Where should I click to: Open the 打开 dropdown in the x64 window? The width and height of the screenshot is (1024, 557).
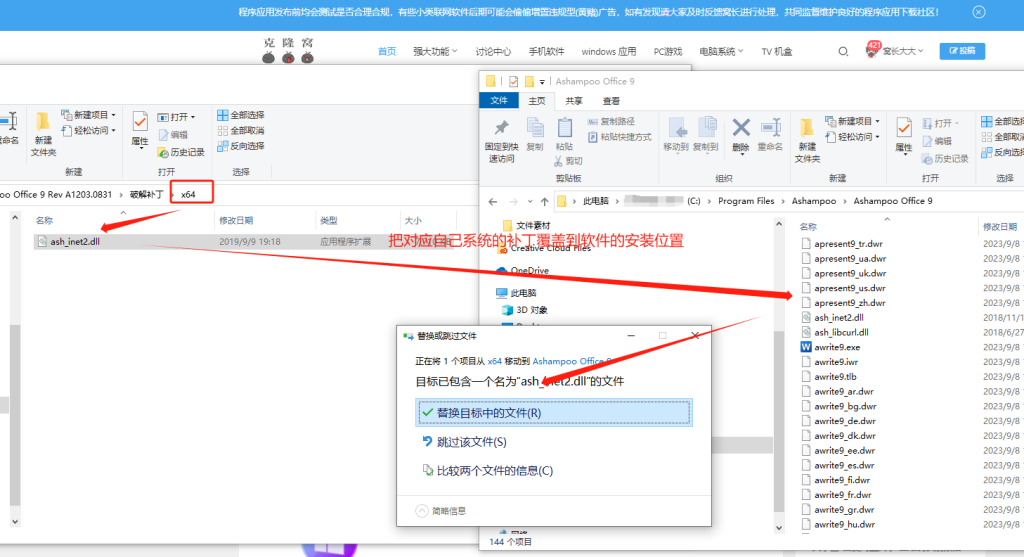pos(176,117)
